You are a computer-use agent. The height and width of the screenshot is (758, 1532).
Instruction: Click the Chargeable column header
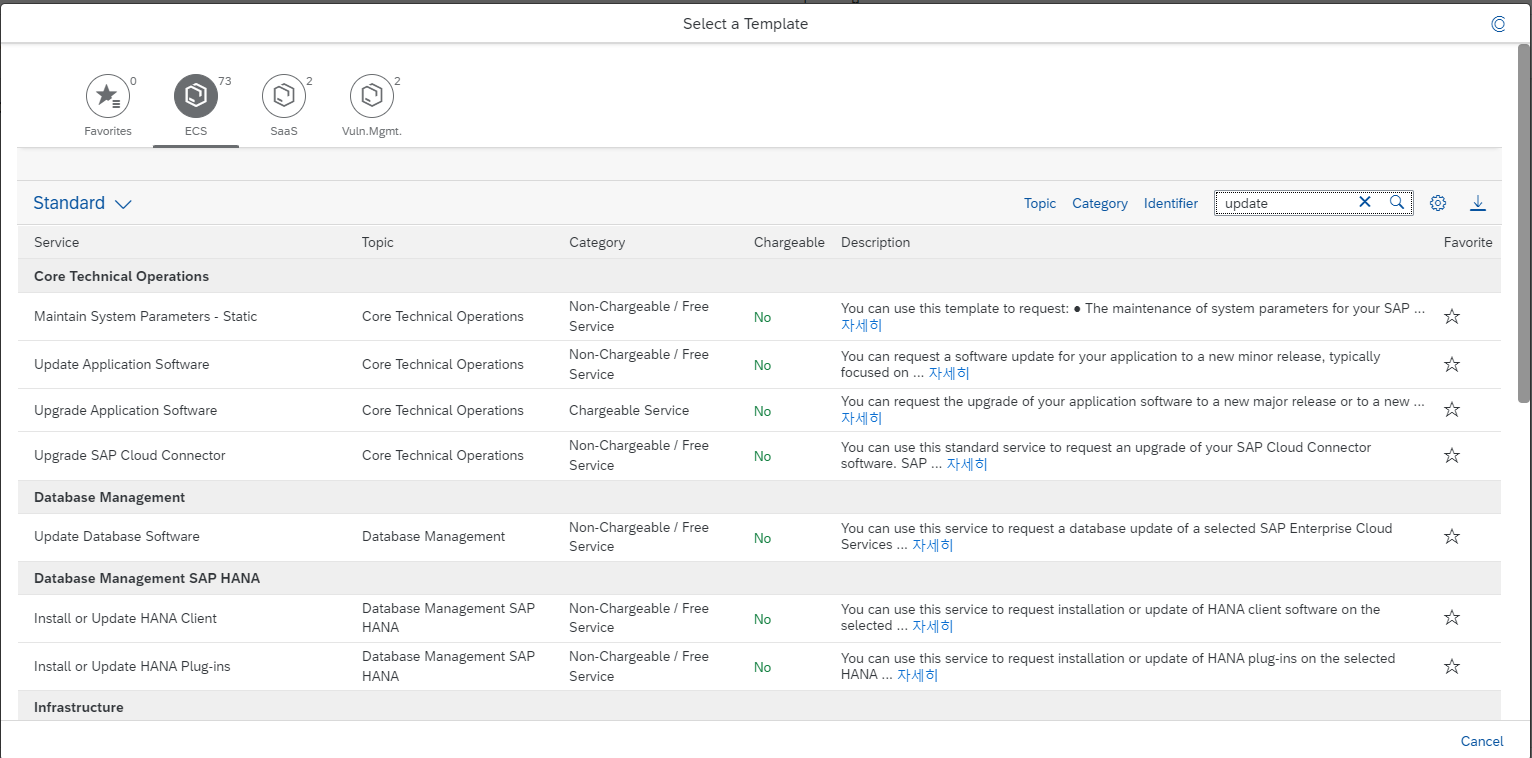pyautogui.click(x=789, y=242)
